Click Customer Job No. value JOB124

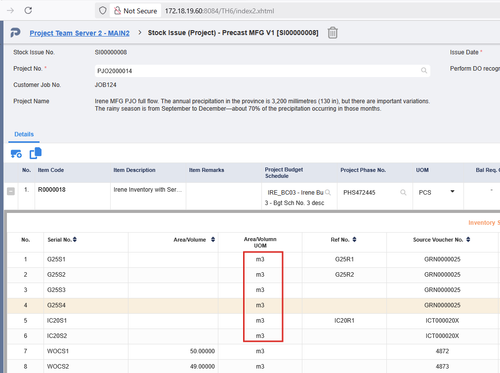coord(105,85)
